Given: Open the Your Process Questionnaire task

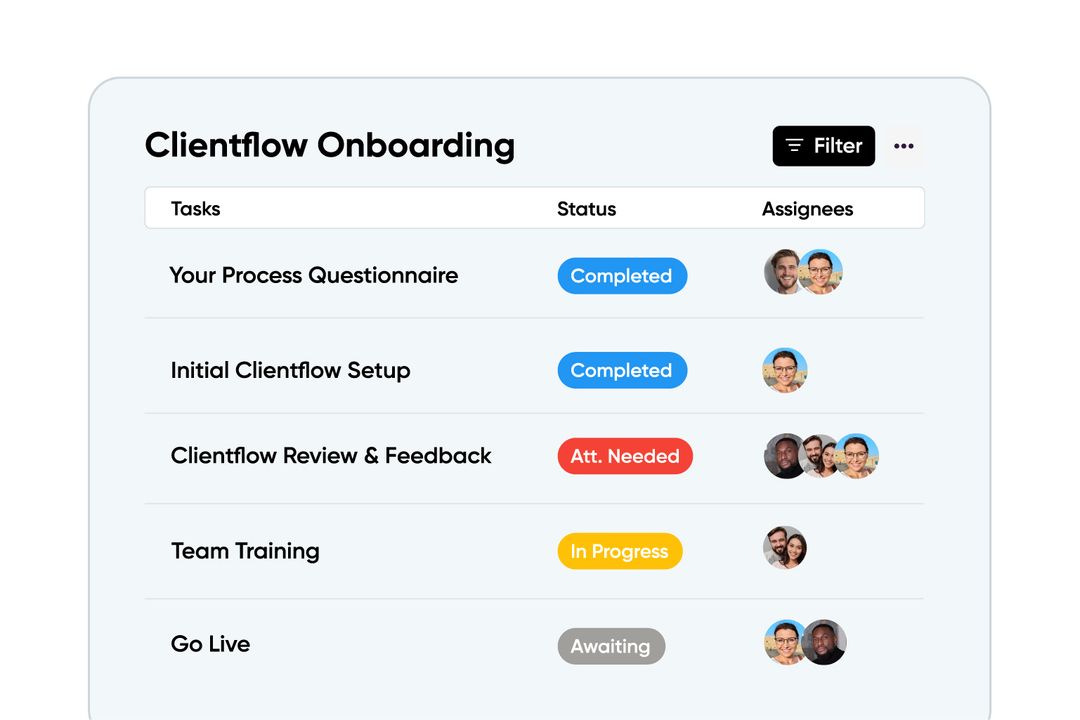Looking at the screenshot, I should coord(314,275).
